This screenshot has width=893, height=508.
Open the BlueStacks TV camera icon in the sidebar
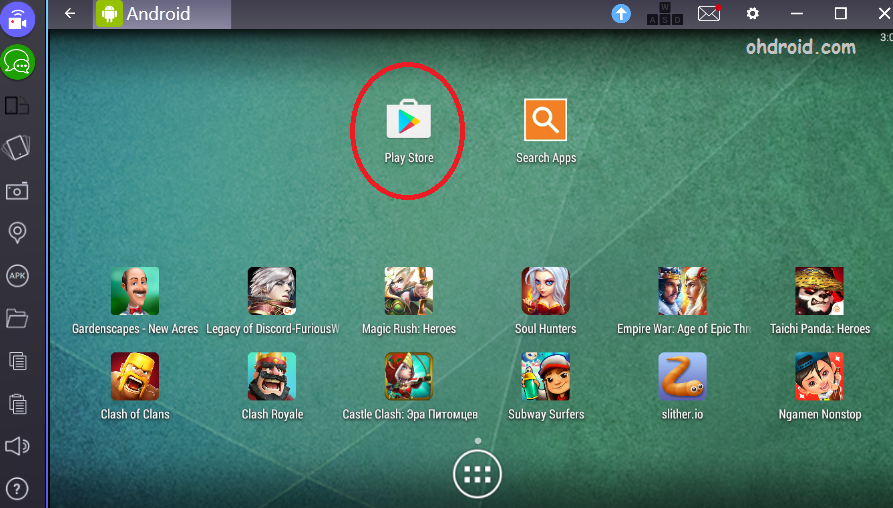(18, 19)
